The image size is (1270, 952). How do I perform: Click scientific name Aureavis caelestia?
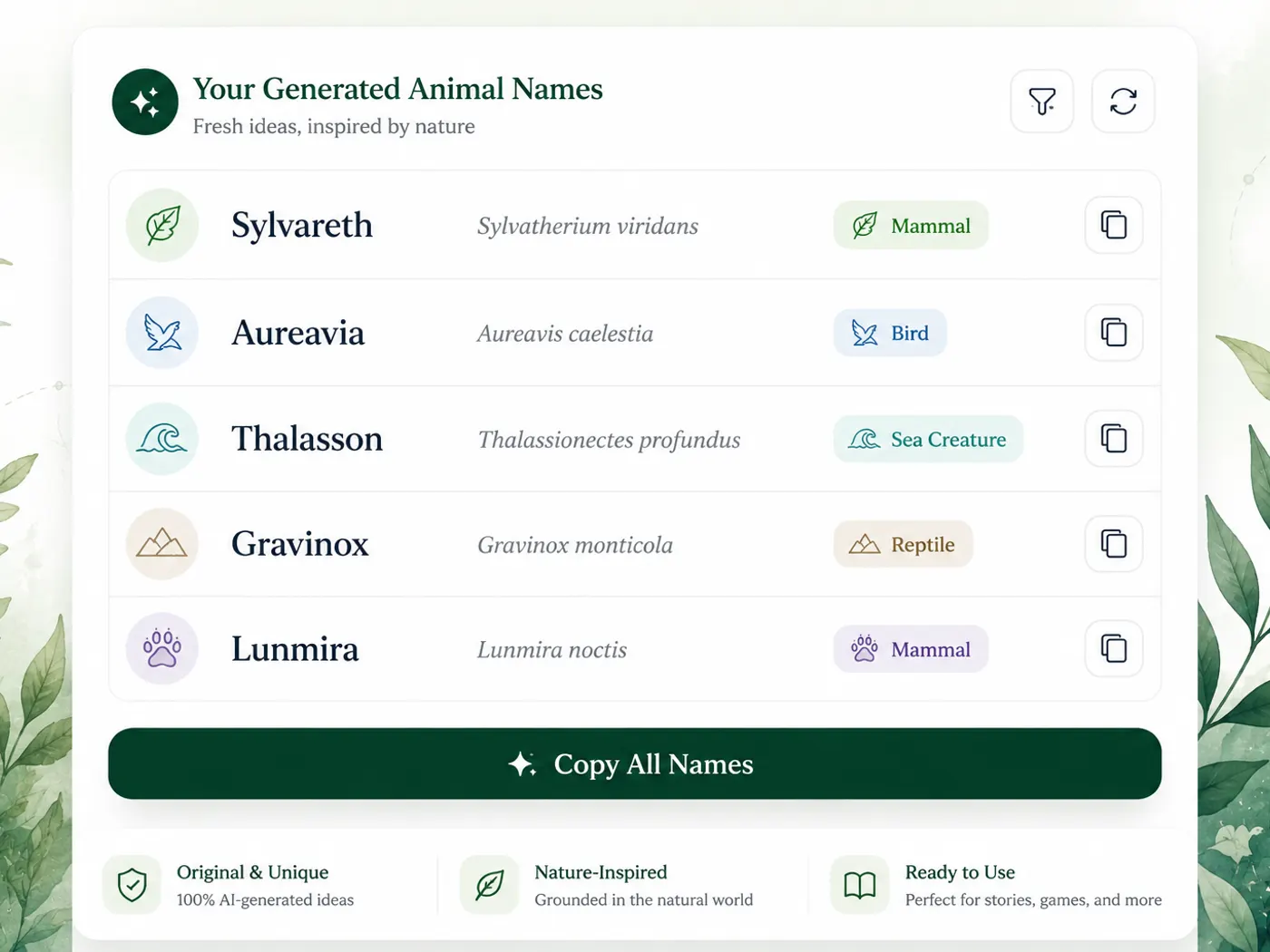[x=565, y=334]
